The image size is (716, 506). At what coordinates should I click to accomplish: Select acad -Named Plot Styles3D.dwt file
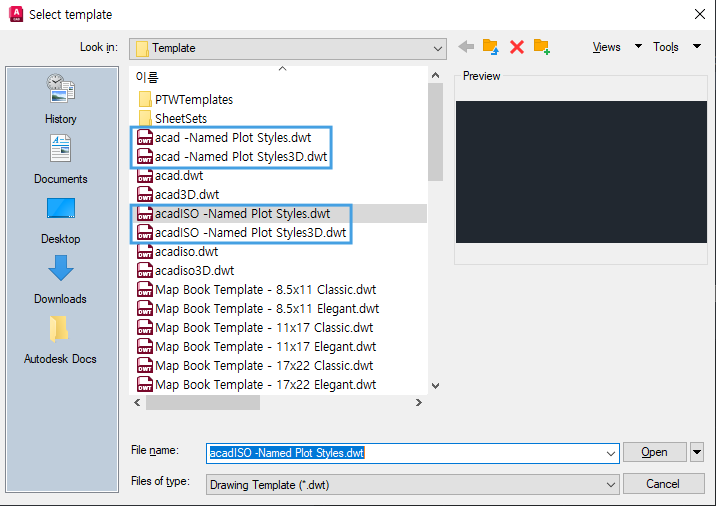coord(232,157)
